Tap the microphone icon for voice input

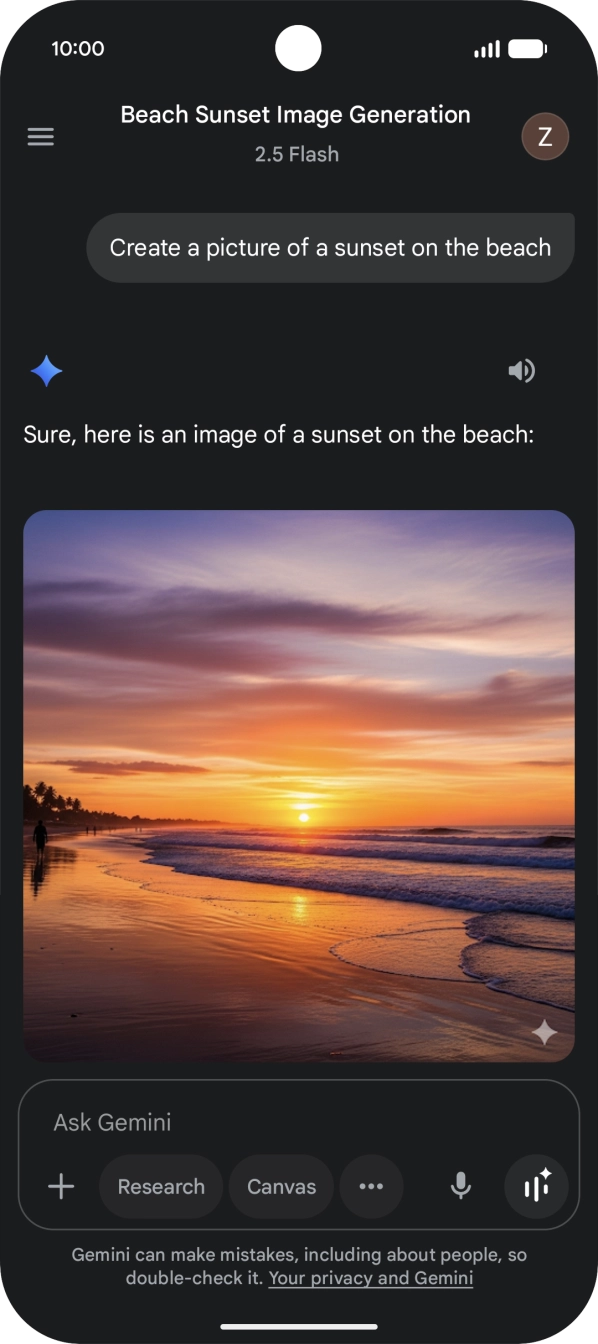pos(460,1186)
